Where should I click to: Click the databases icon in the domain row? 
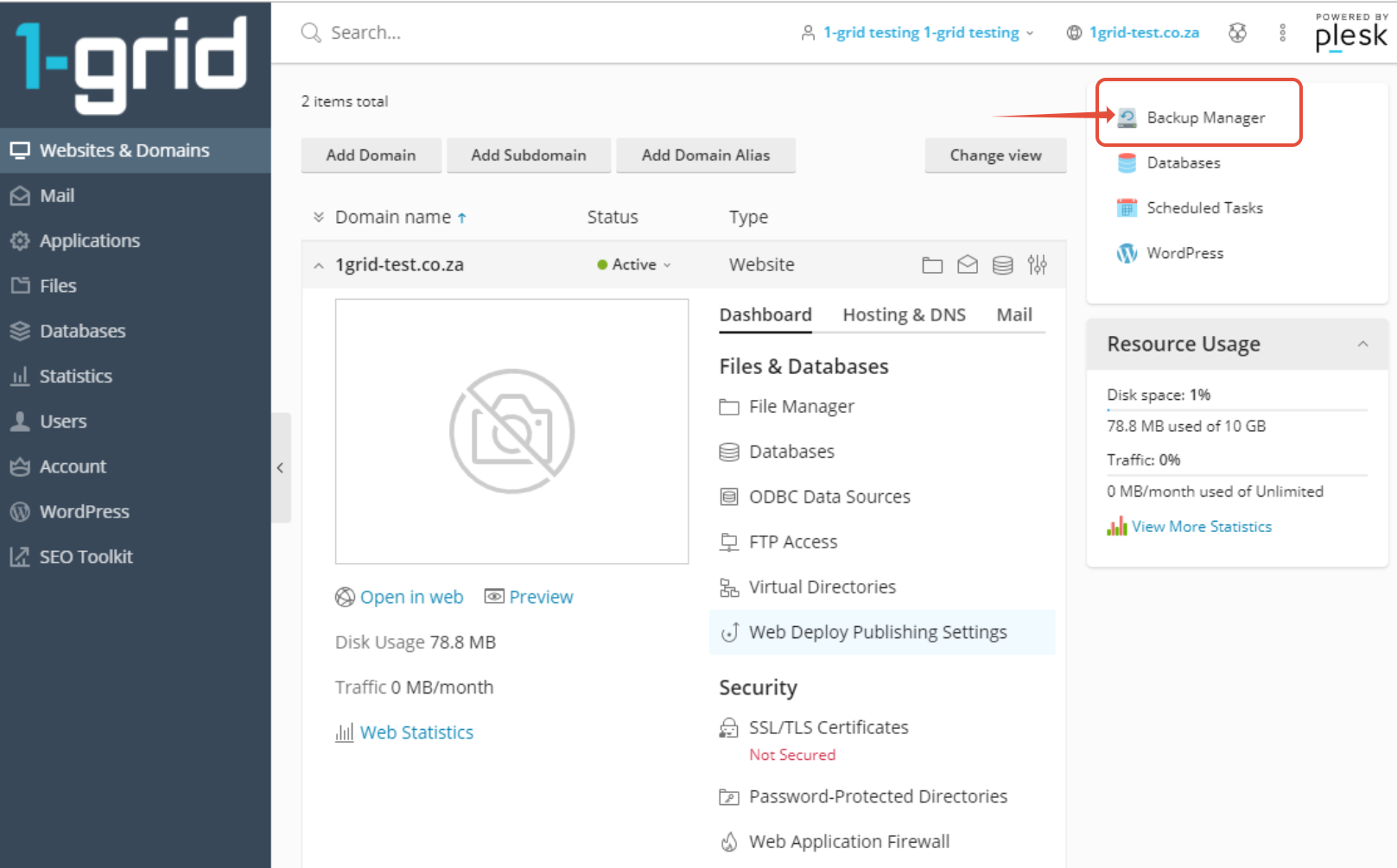coord(1002,265)
